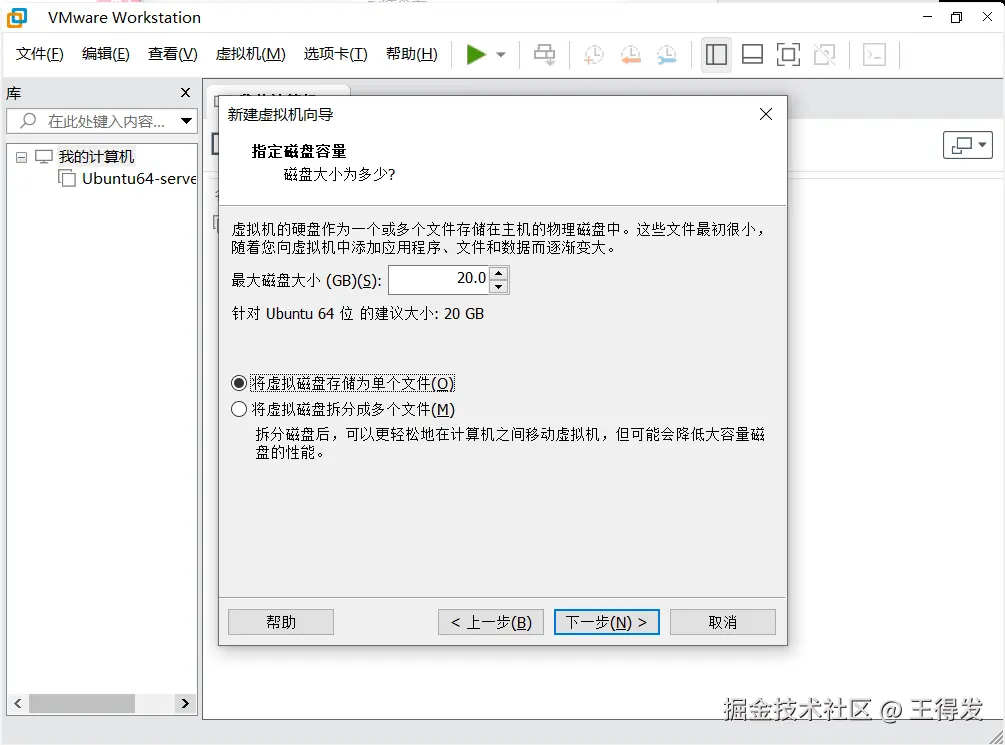Viewport: 1005px width, 745px height.
Task: Close the library panel
Action: tap(186, 93)
